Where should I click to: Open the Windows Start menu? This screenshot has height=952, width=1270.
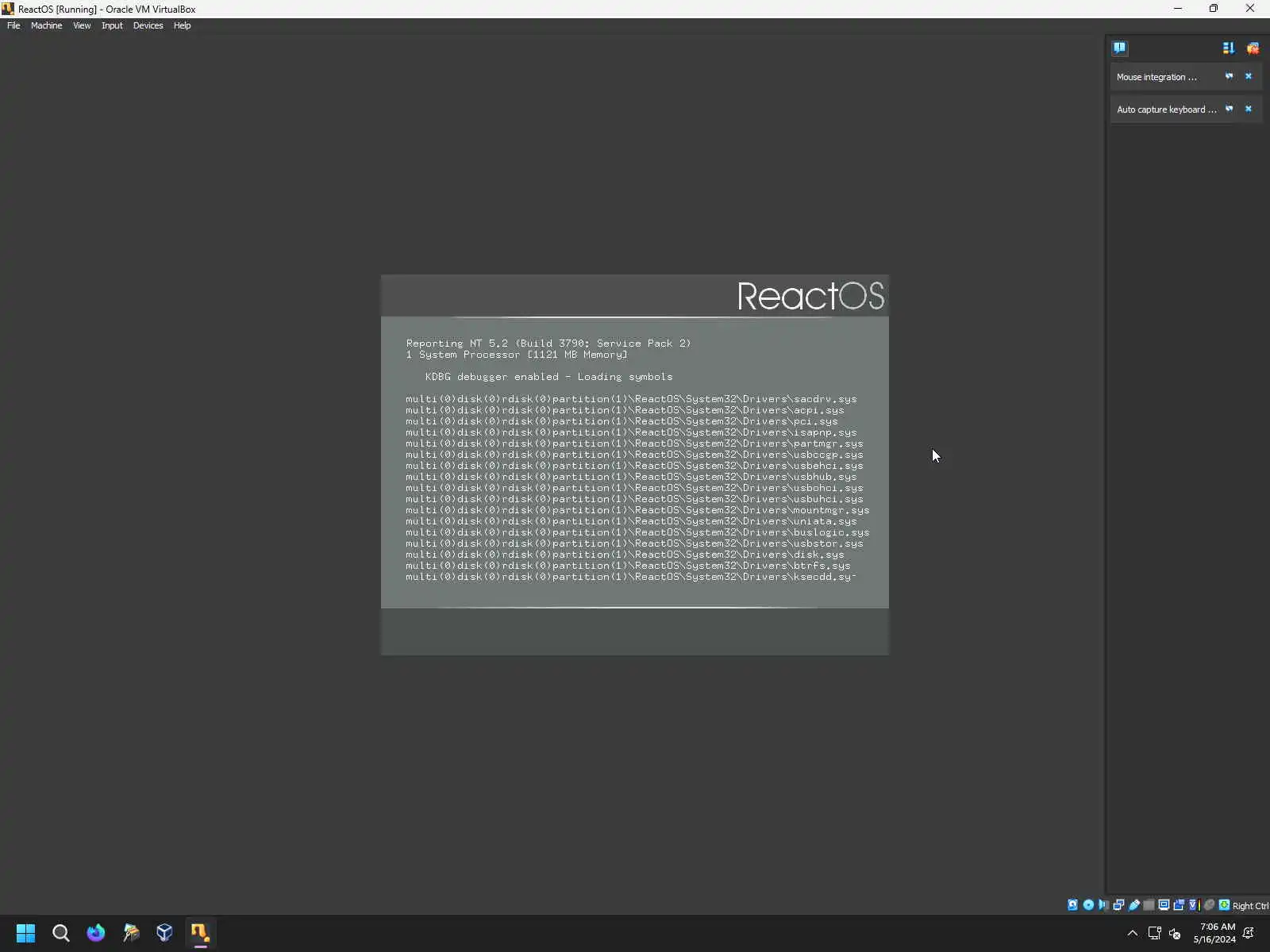(25, 933)
